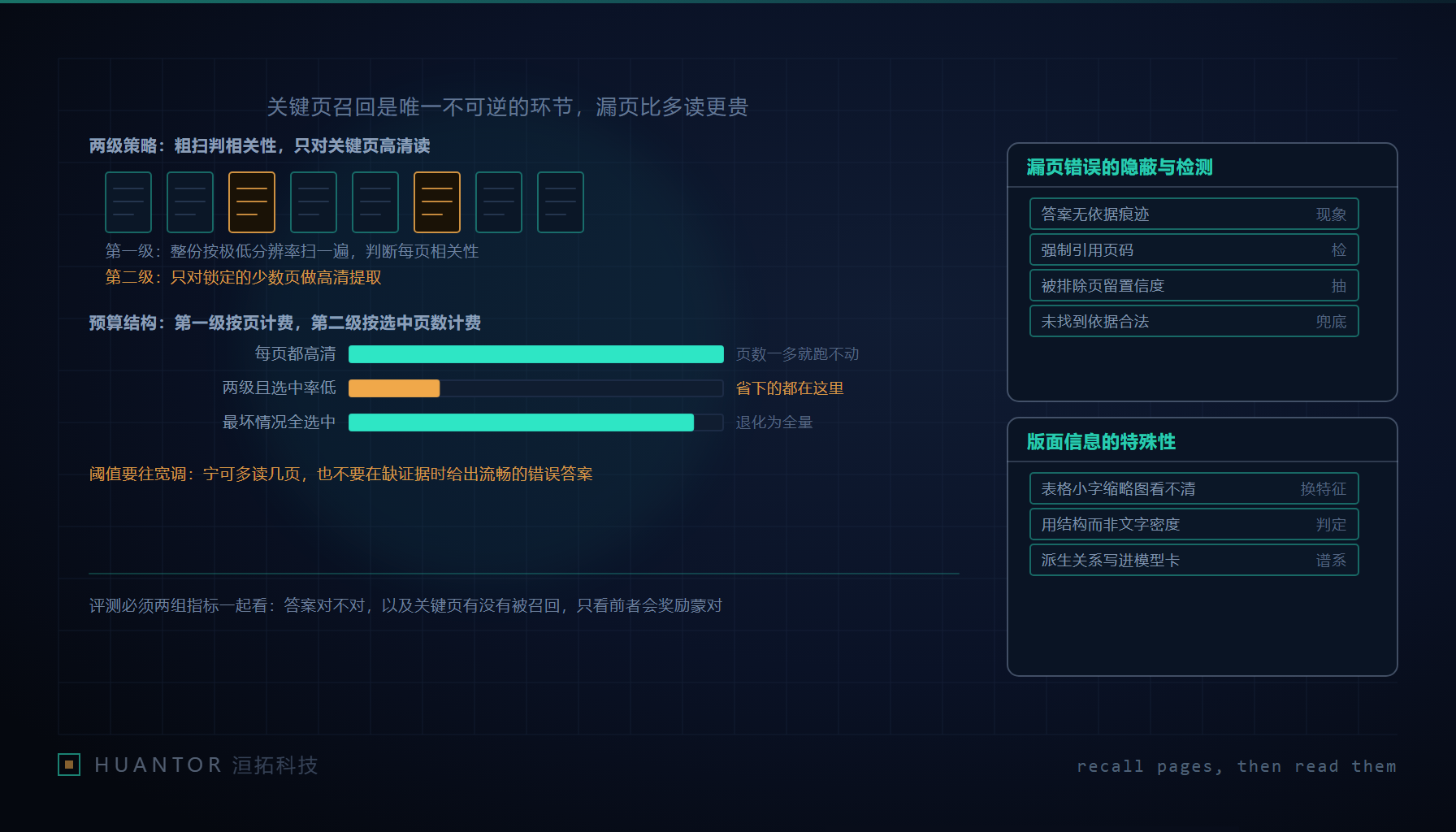Click the 兜底 tag

(x=1331, y=322)
